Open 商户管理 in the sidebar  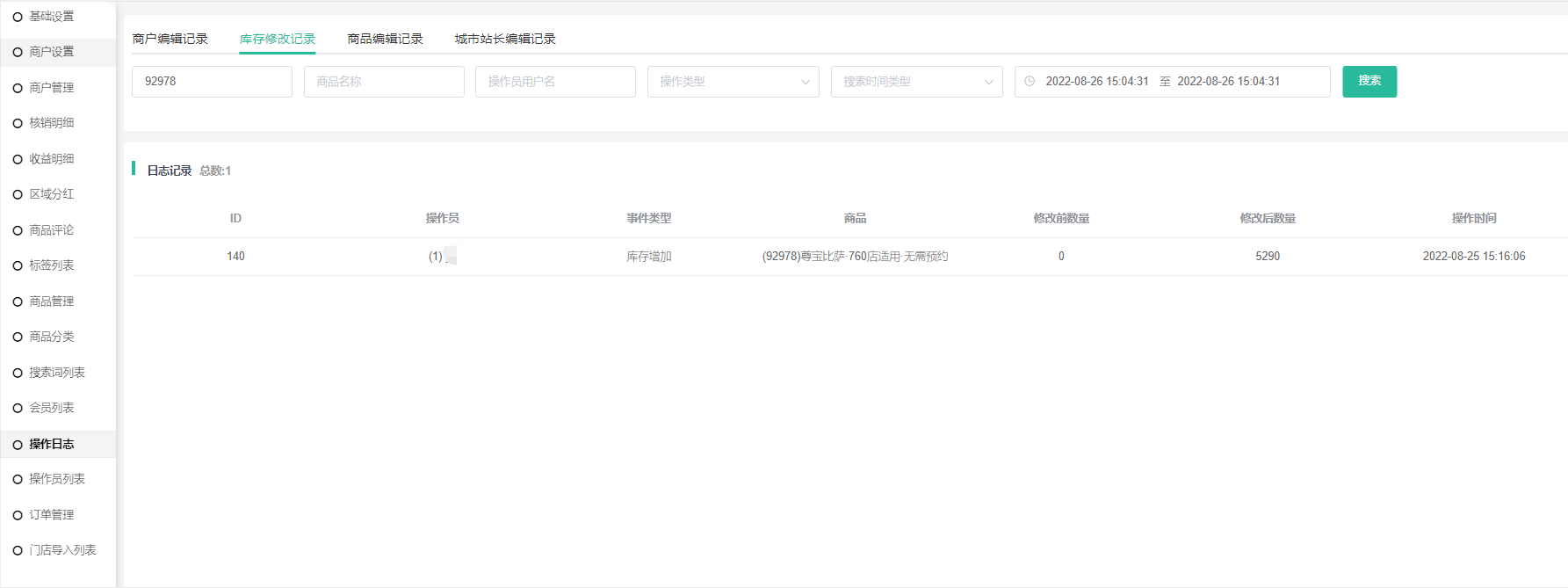coord(52,88)
